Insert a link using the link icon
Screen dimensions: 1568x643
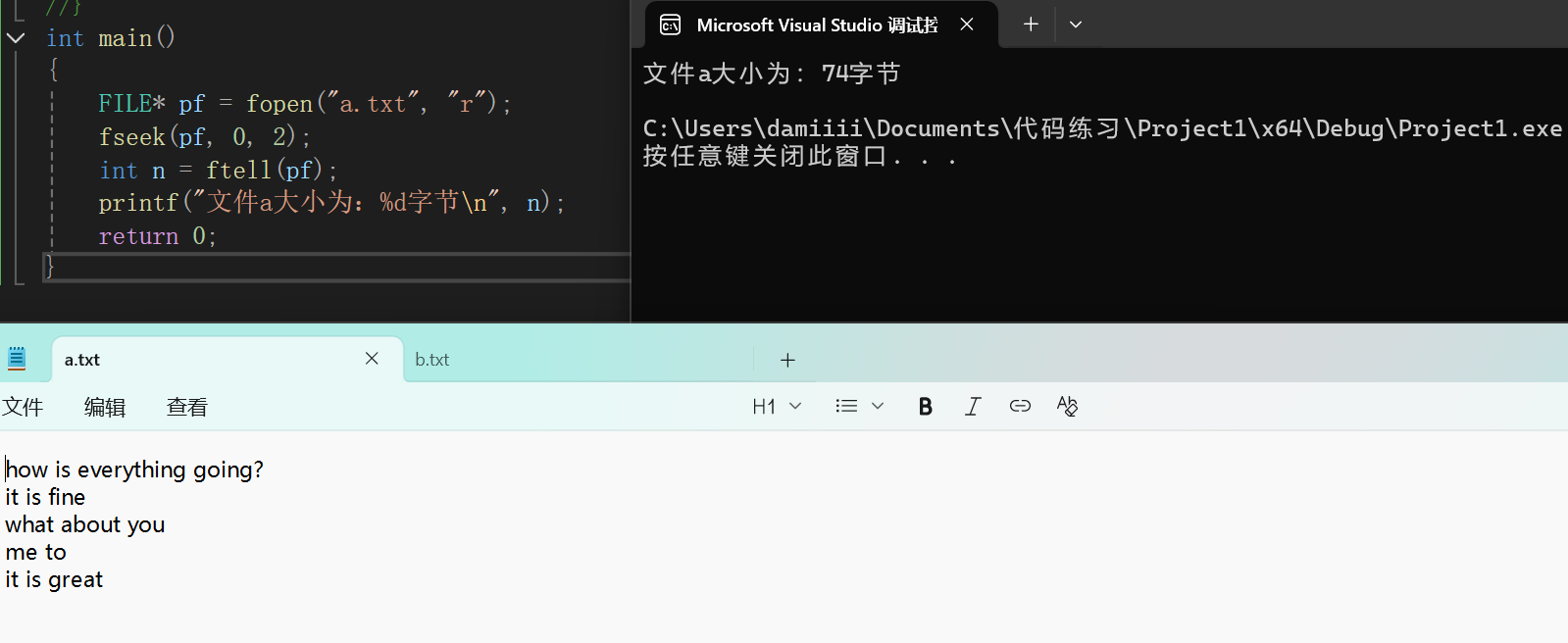pyautogui.click(x=1020, y=406)
